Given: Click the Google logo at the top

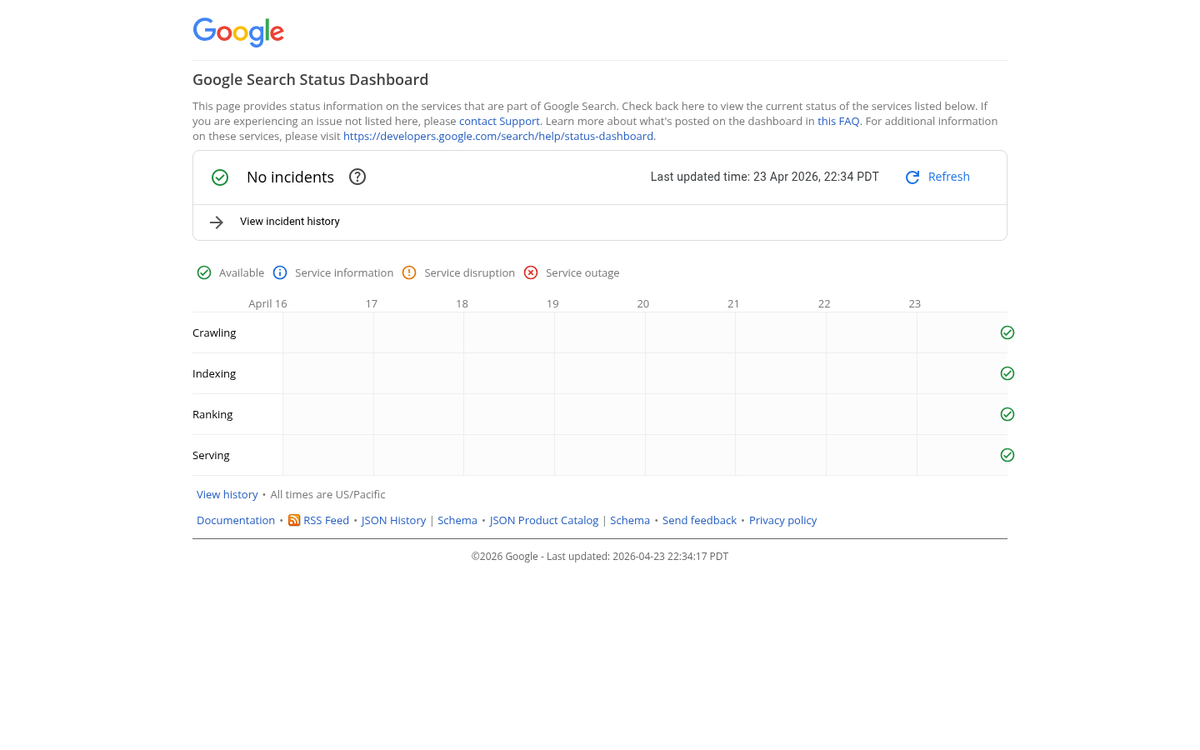Looking at the screenshot, I should coord(238,32).
